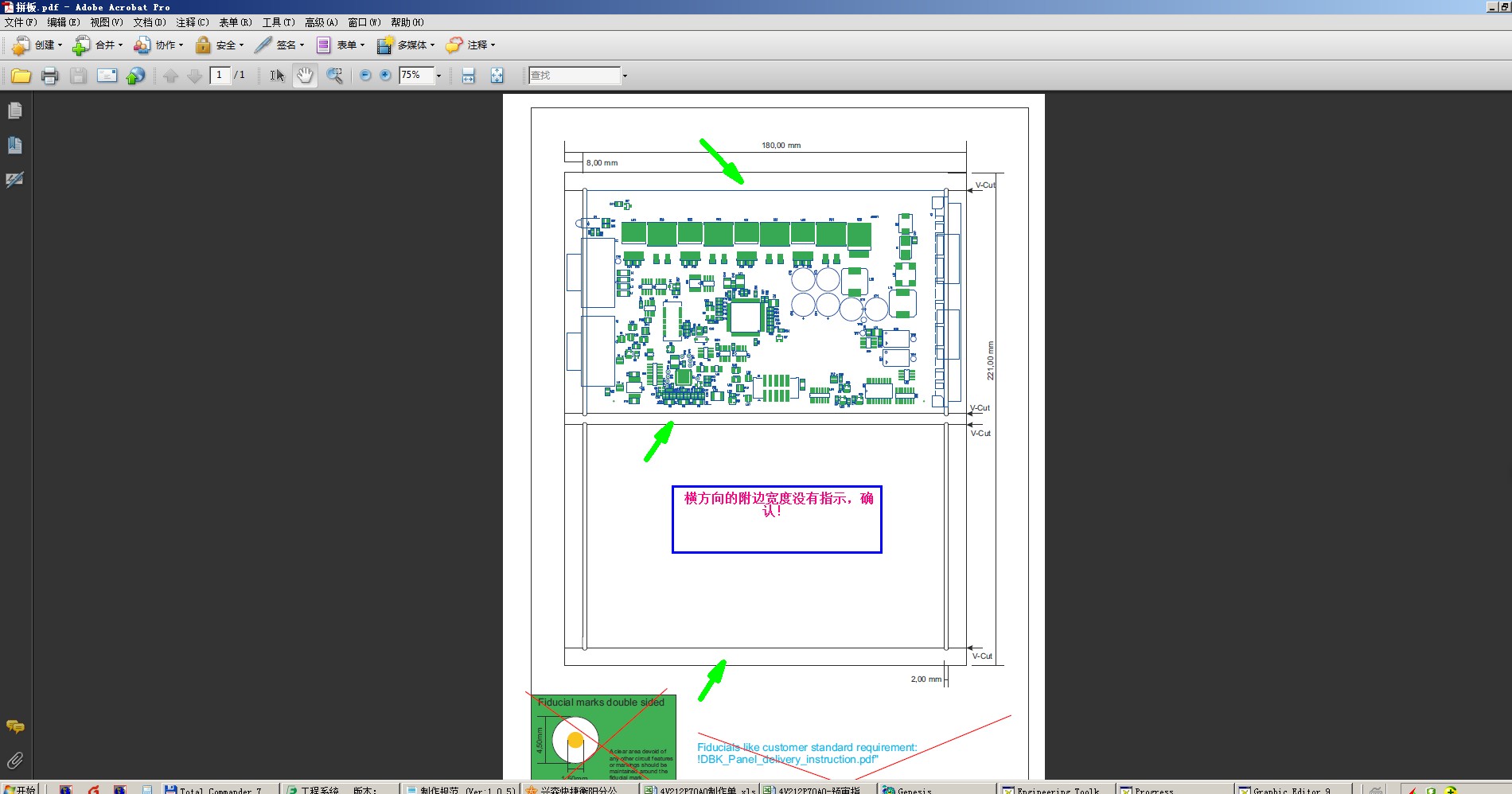Open the 多媒体 (Multimedia) dropdown
The height and width of the screenshot is (794, 1512).
coord(405,45)
